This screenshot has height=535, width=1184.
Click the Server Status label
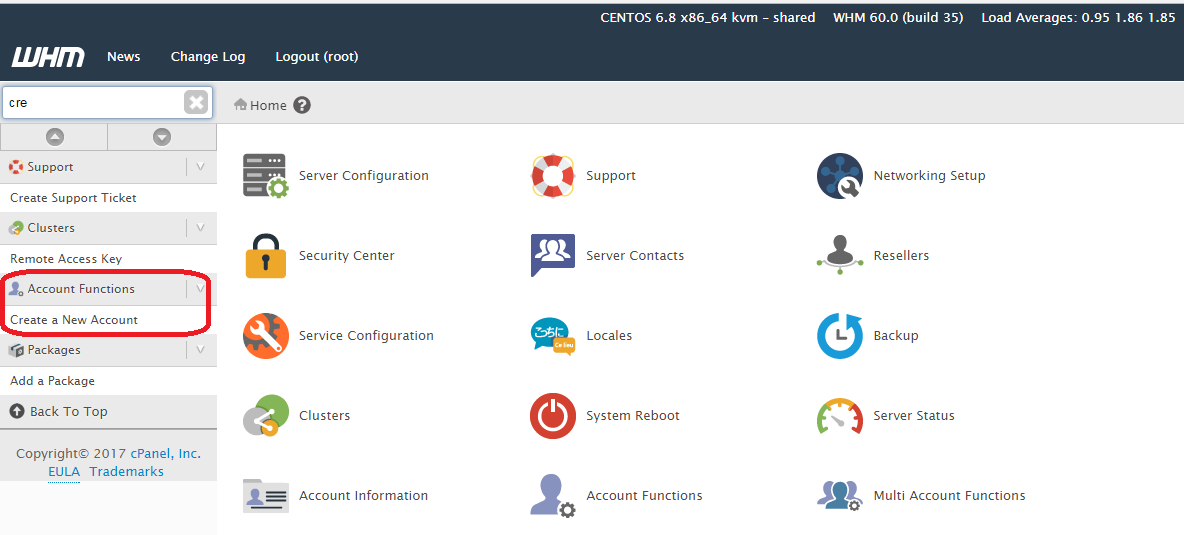click(x=914, y=416)
